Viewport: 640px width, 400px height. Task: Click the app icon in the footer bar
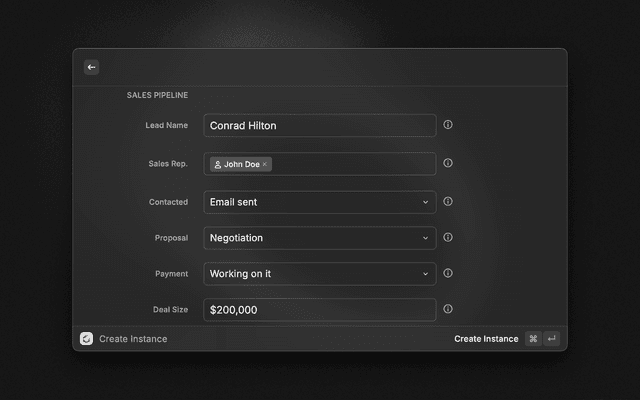(87, 339)
